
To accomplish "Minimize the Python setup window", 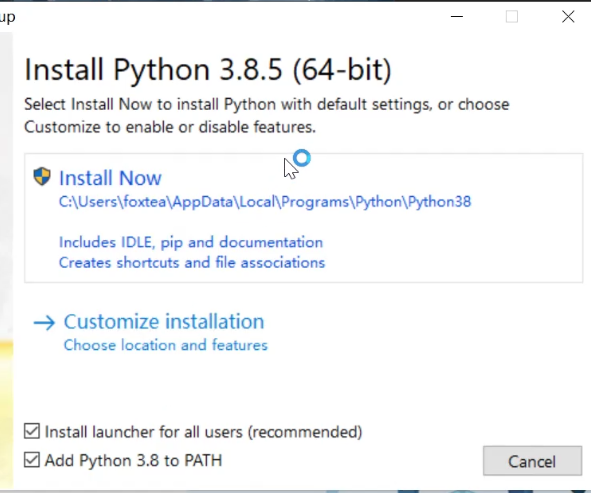I will (x=457, y=17).
